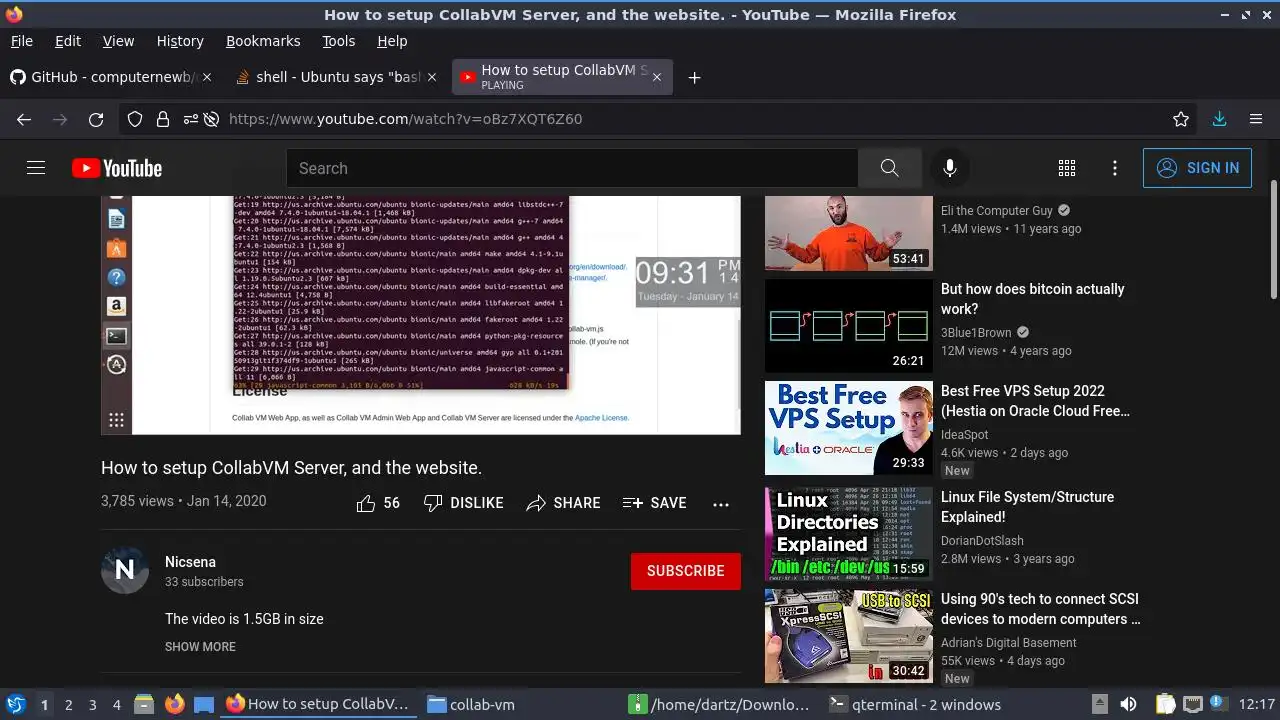Click the autoplay-blocked icon in address bar

[211, 119]
